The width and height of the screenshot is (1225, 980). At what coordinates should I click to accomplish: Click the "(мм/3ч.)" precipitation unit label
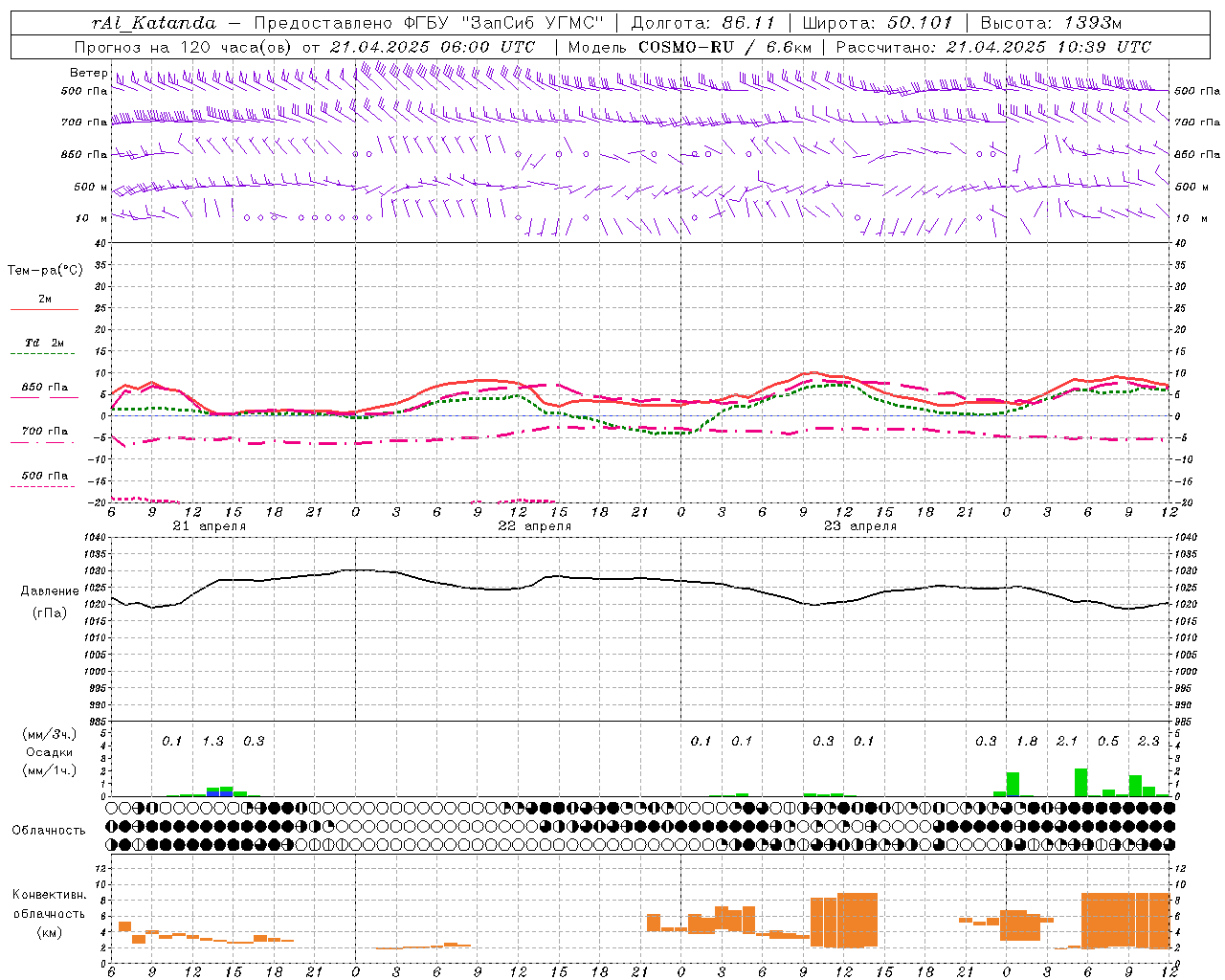[x=49, y=734]
